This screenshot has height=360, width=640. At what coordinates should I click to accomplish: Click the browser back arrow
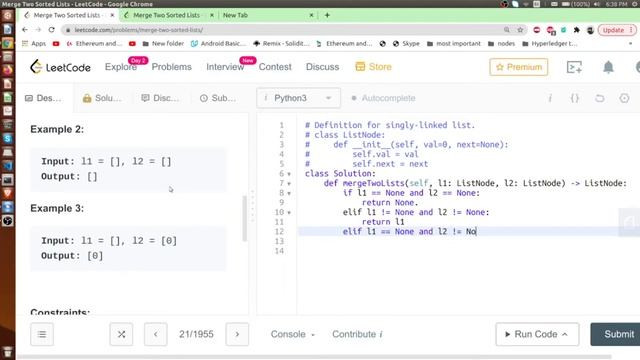[24, 30]
